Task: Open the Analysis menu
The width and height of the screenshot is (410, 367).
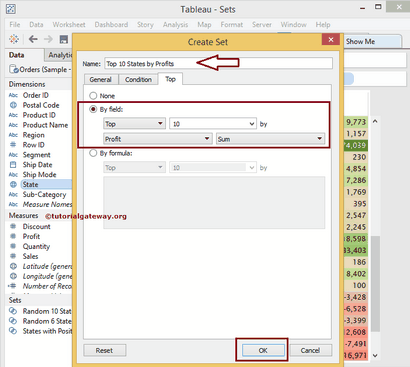Action: pos(175,25)
